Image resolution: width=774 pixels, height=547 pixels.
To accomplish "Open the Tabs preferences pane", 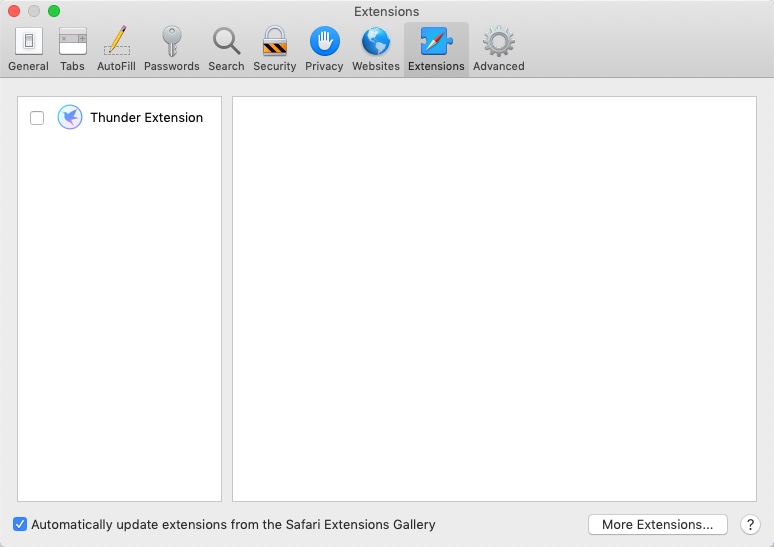I will (73, 49).
